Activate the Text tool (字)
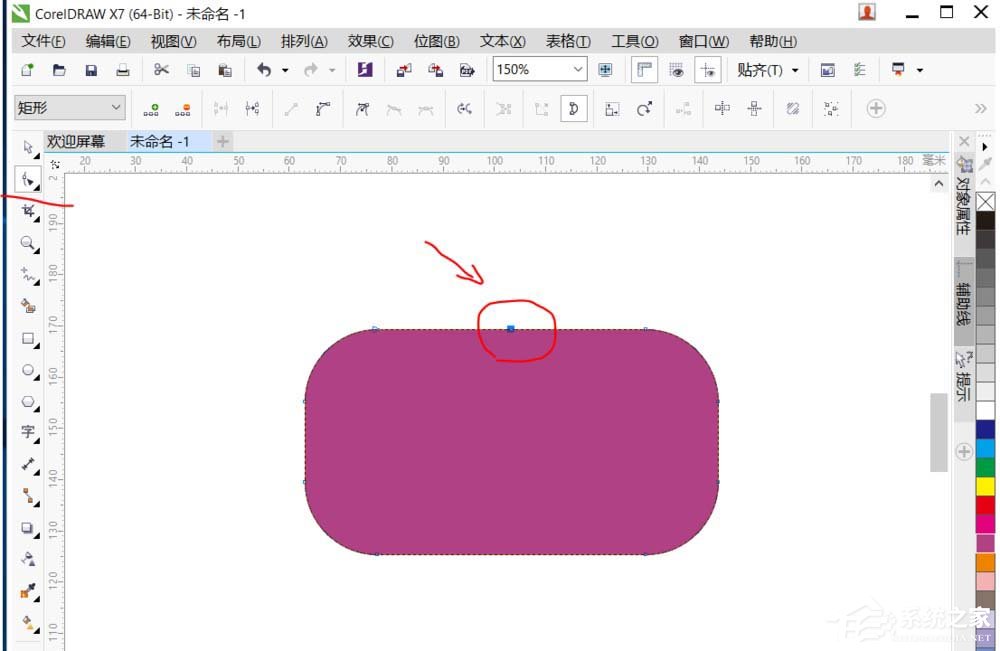The height and width of the screenshot is (651, 1000). tap(28, 432)
